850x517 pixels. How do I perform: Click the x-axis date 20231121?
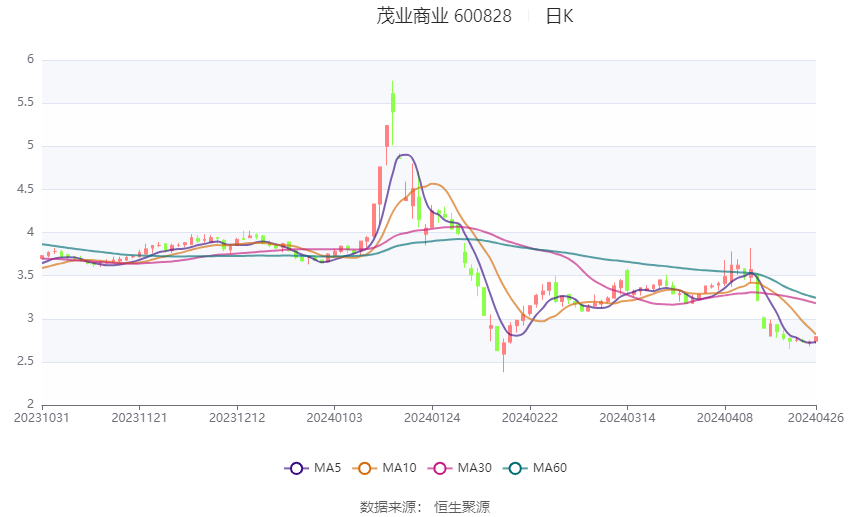139,418
